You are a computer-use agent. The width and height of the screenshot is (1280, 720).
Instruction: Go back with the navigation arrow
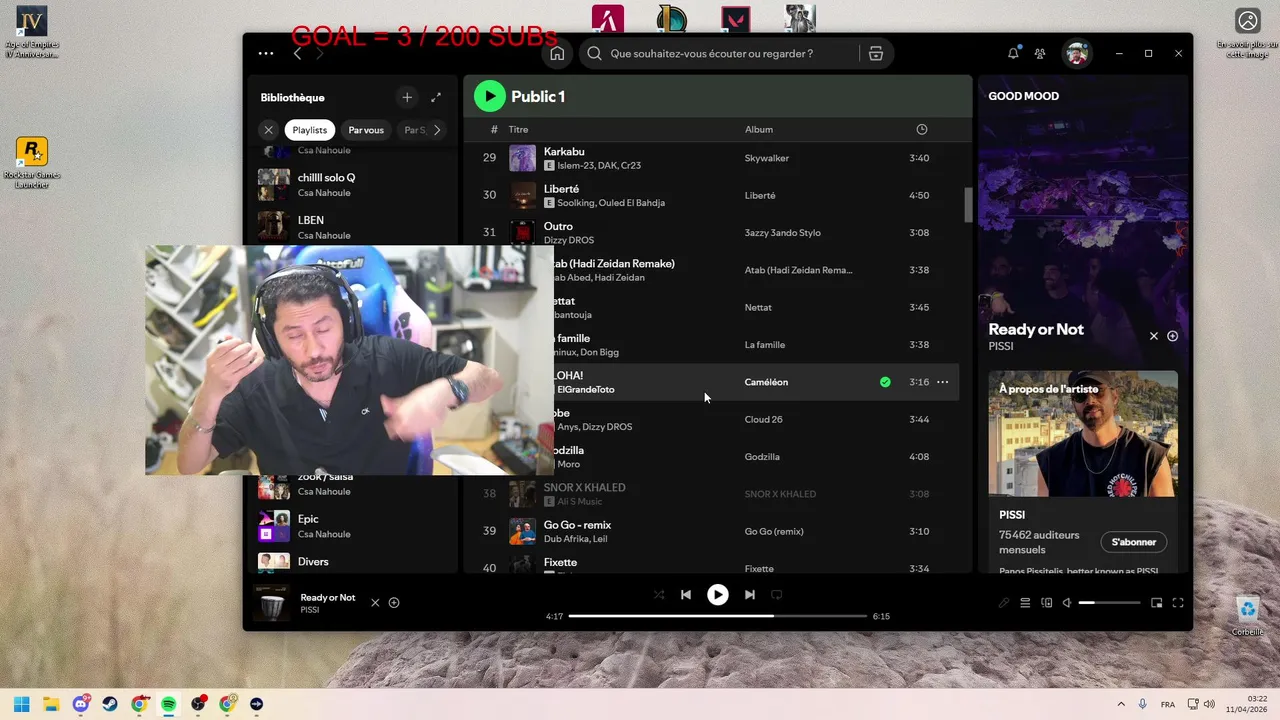297,54
